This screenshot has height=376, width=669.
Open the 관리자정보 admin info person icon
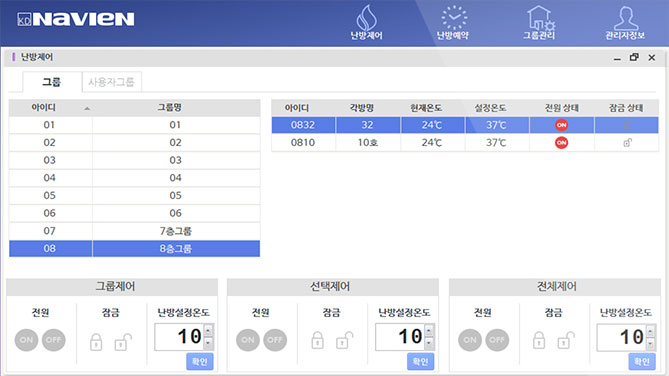[625, 23]
